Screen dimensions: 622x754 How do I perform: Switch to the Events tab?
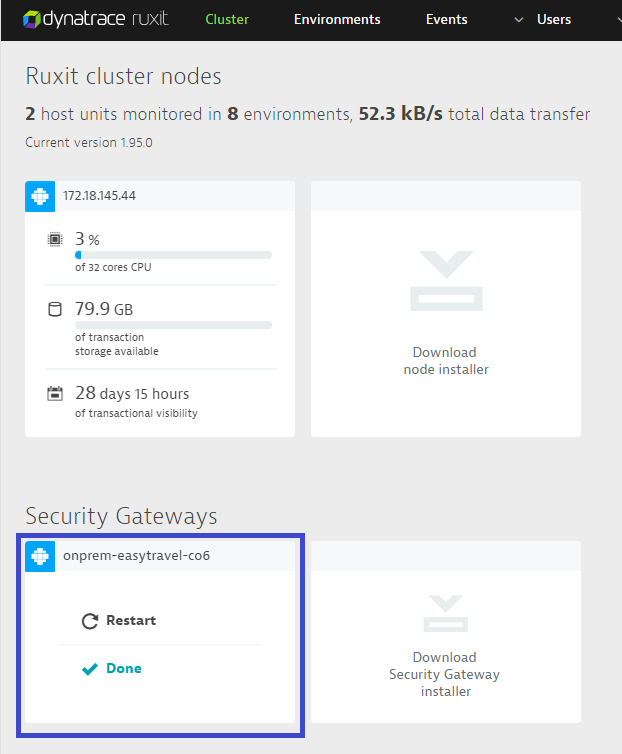[x=446, y=20]
